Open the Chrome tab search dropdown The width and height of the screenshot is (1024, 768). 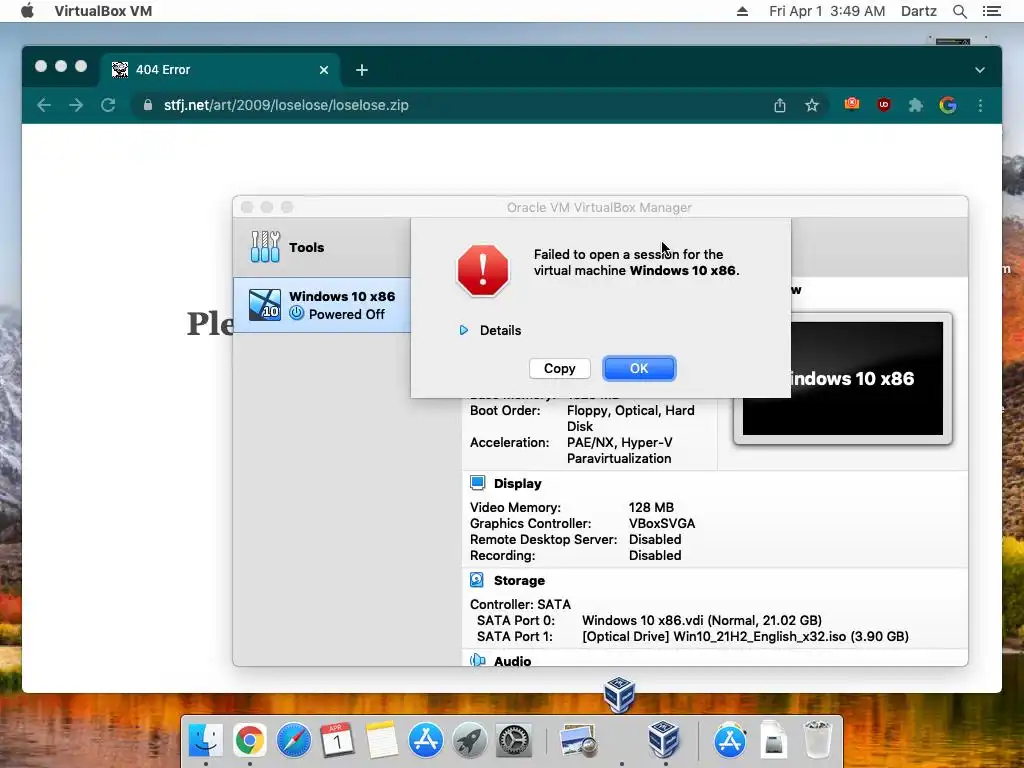tap(980, 70)
